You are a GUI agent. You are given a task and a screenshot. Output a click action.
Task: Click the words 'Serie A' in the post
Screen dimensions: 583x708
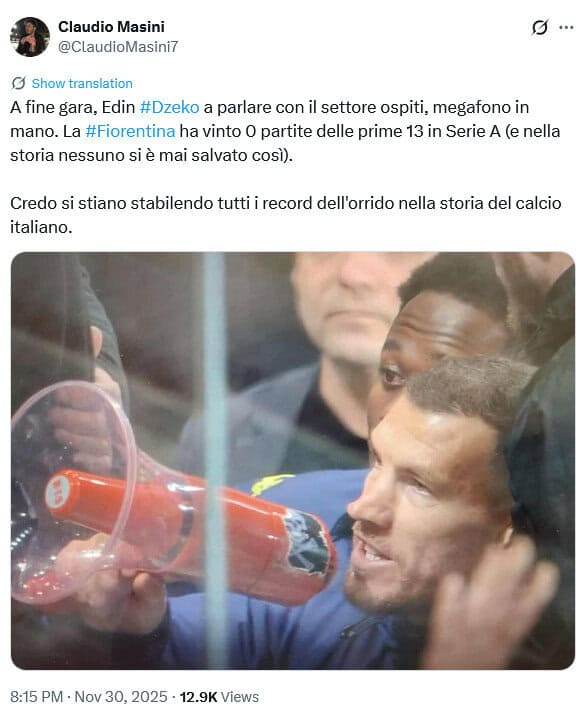point(473,131)
